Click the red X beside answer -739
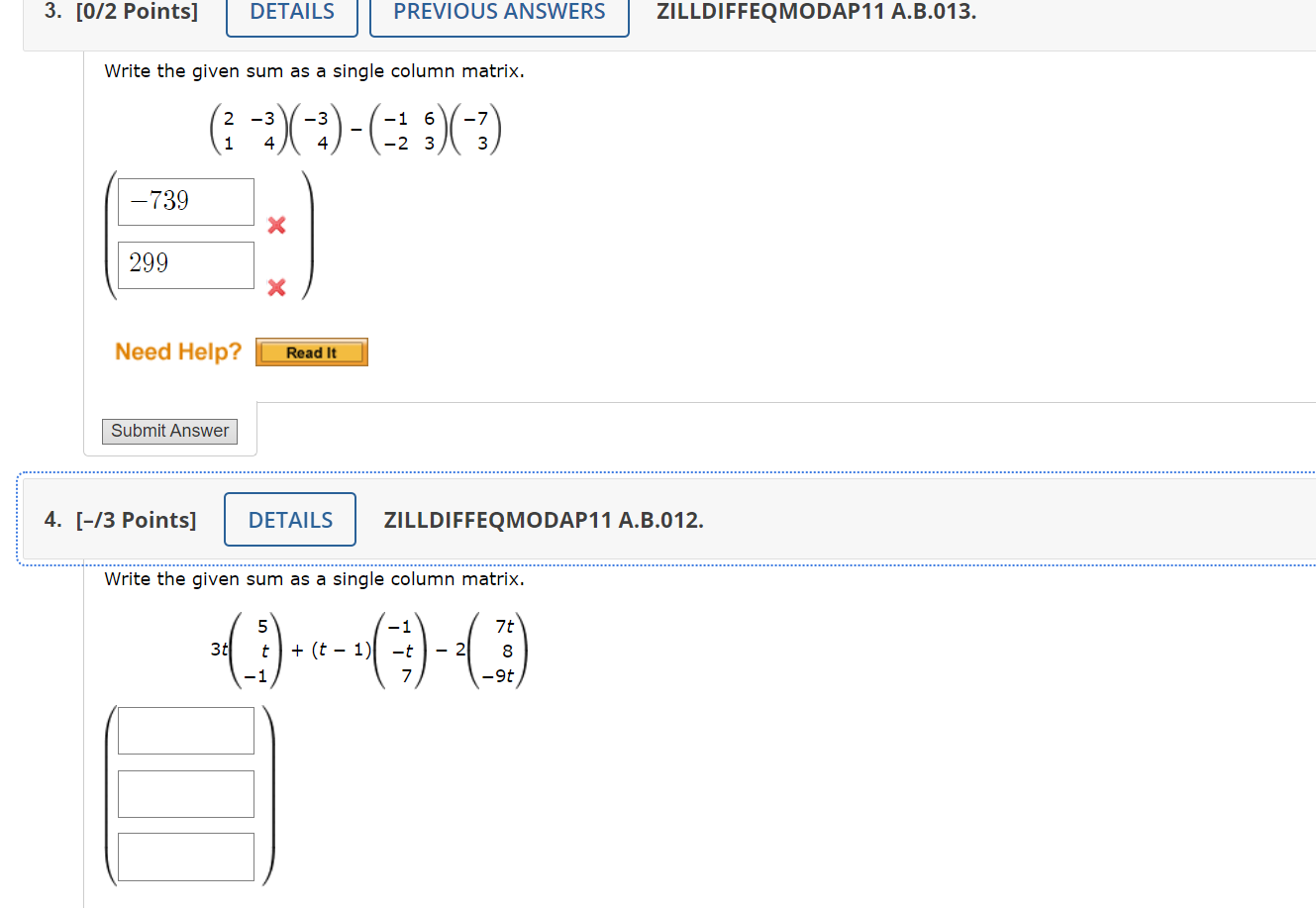This screenshot has height=908, width=1316. point(275,226)
